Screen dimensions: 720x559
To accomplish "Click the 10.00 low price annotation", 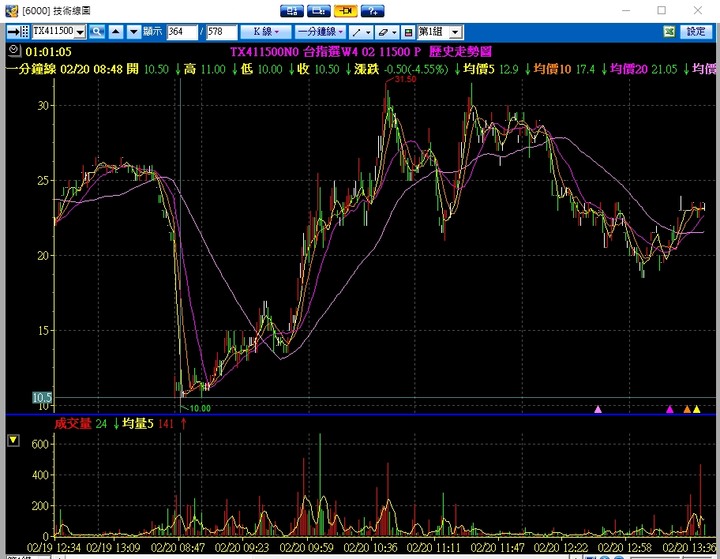I will pyautogui.click(x=200, y=408).
